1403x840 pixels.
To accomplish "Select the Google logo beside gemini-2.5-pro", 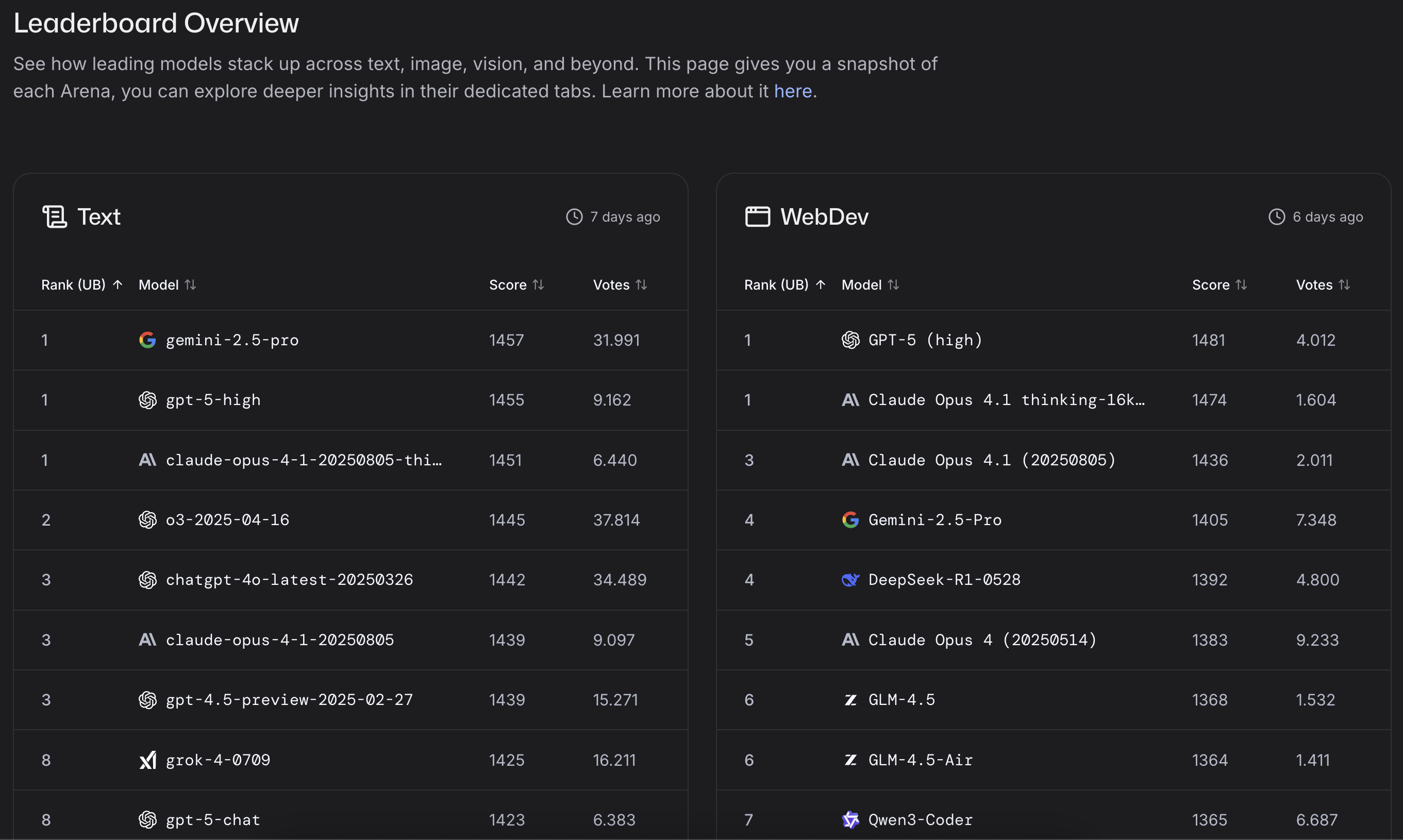I will pyautogui.click(x=148, y=340).
